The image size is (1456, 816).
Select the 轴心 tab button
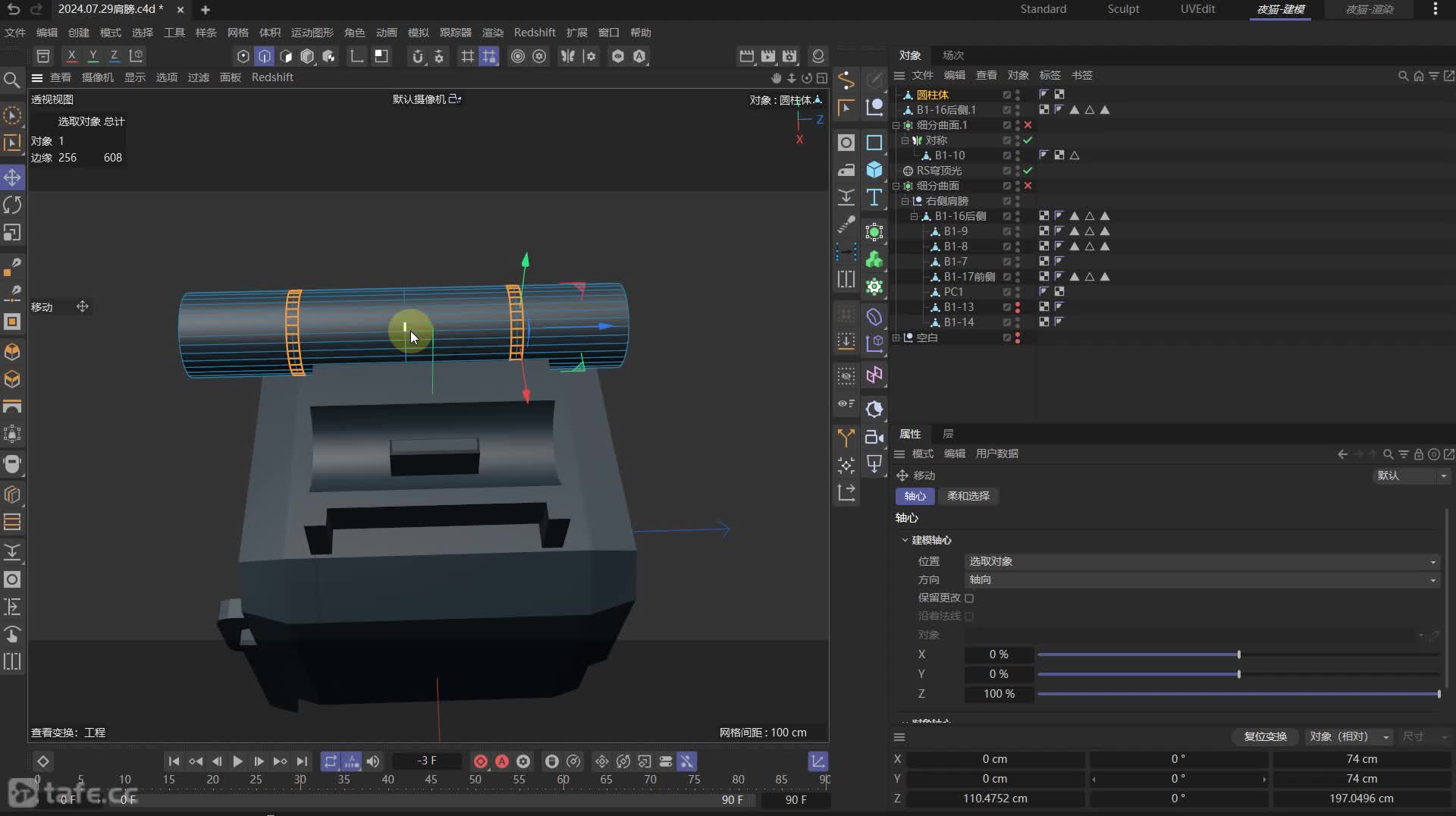click(x=915, y=496)
